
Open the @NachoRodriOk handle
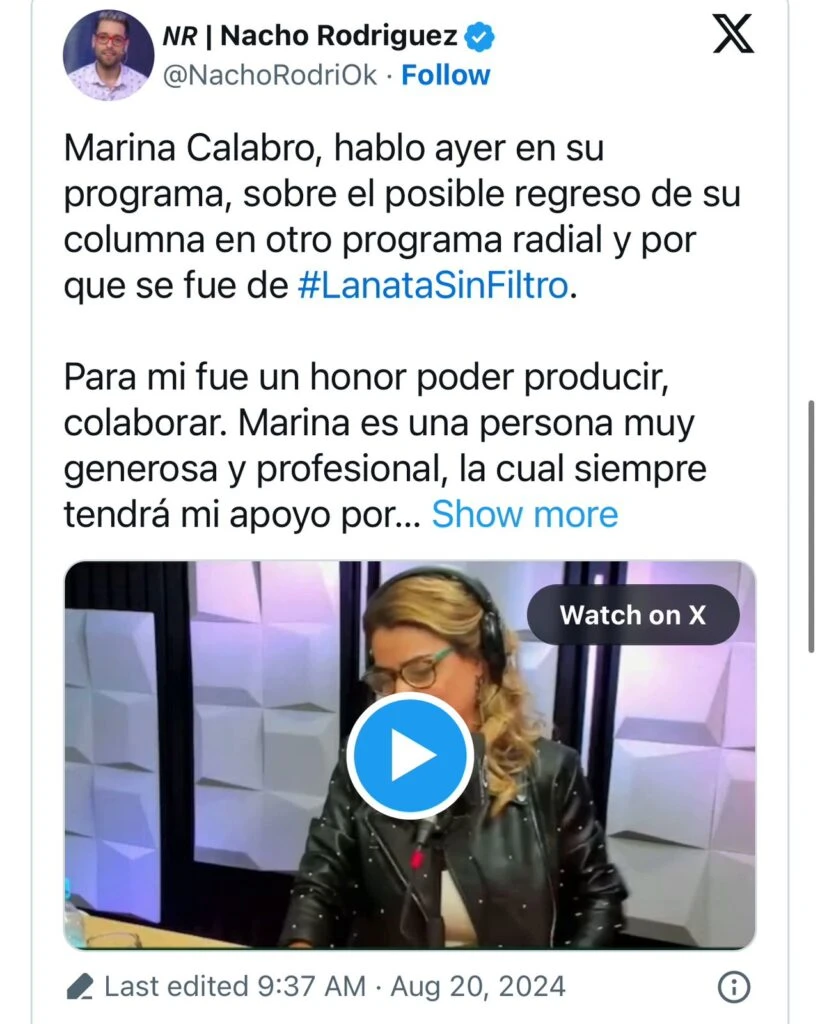[270, 75]
